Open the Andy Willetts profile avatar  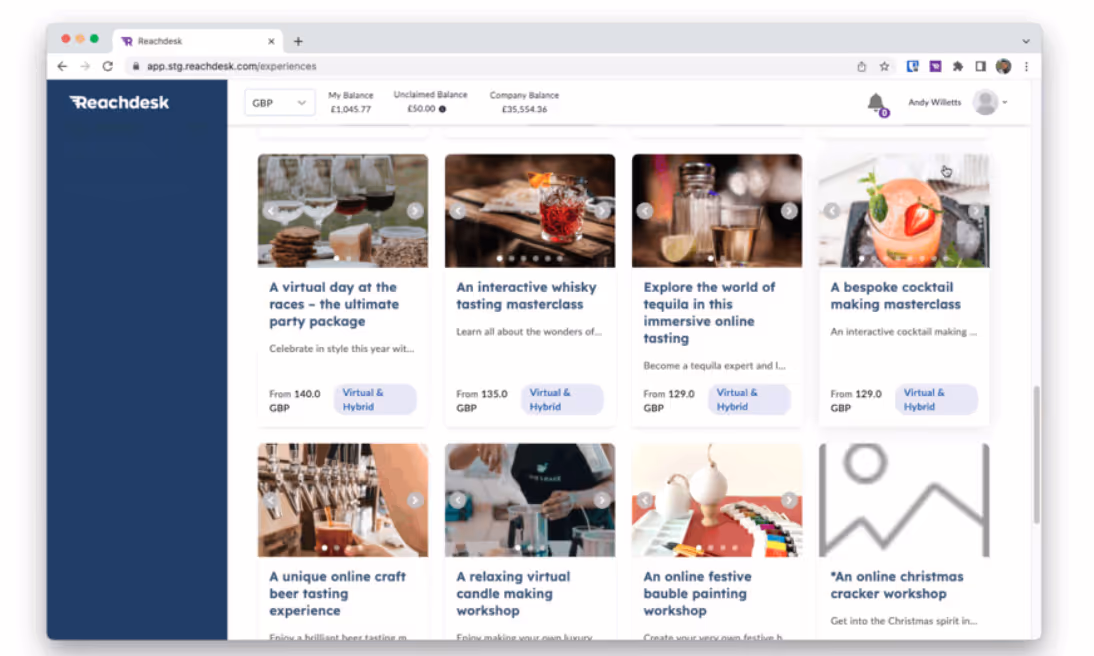pyautogui.click(x=985, y=103)
